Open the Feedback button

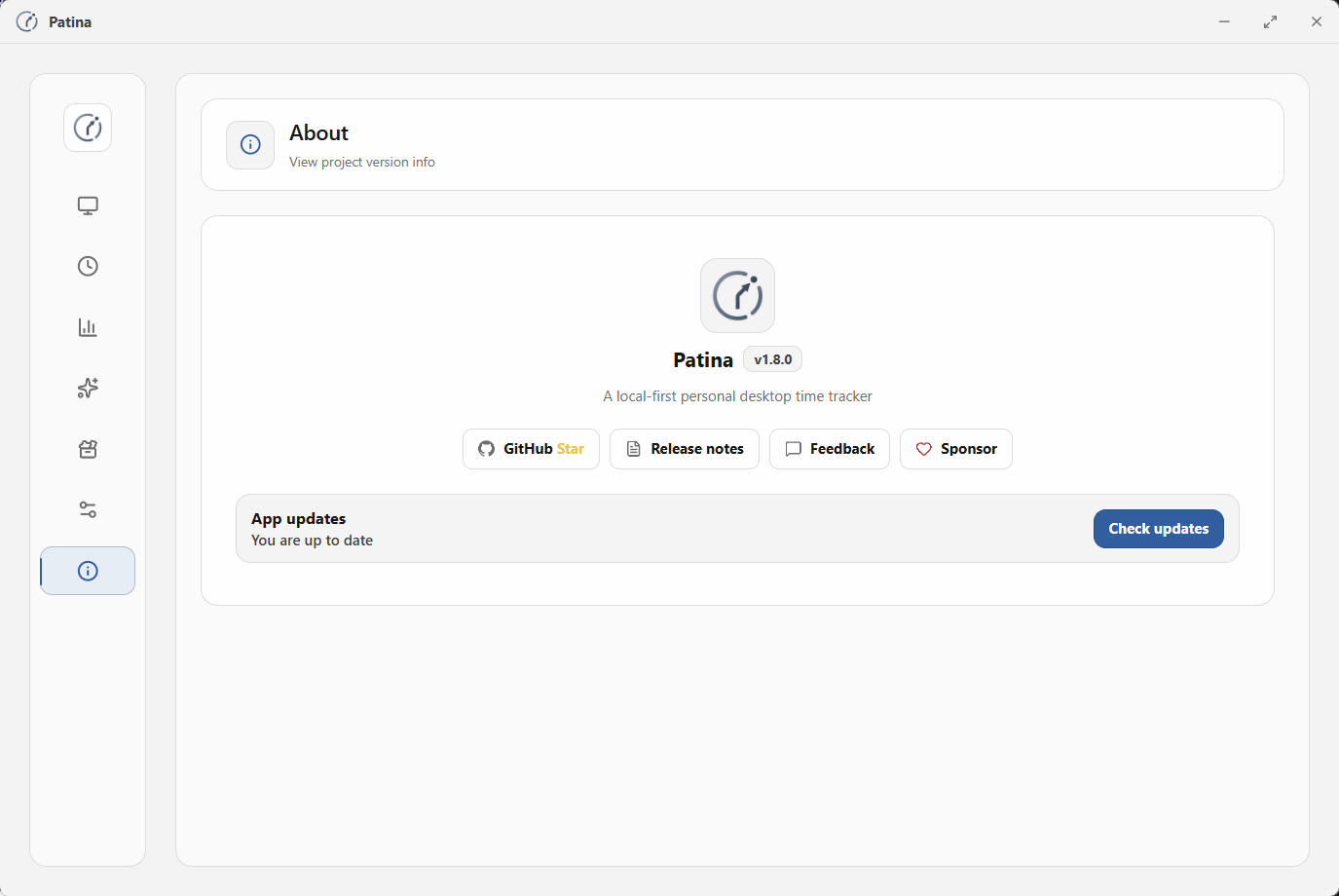(x=830, y=449)
